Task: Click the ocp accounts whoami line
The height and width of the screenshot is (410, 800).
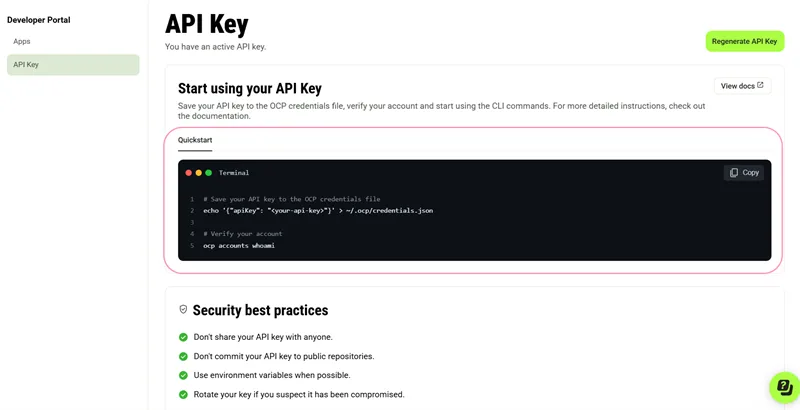Action: 239,246
